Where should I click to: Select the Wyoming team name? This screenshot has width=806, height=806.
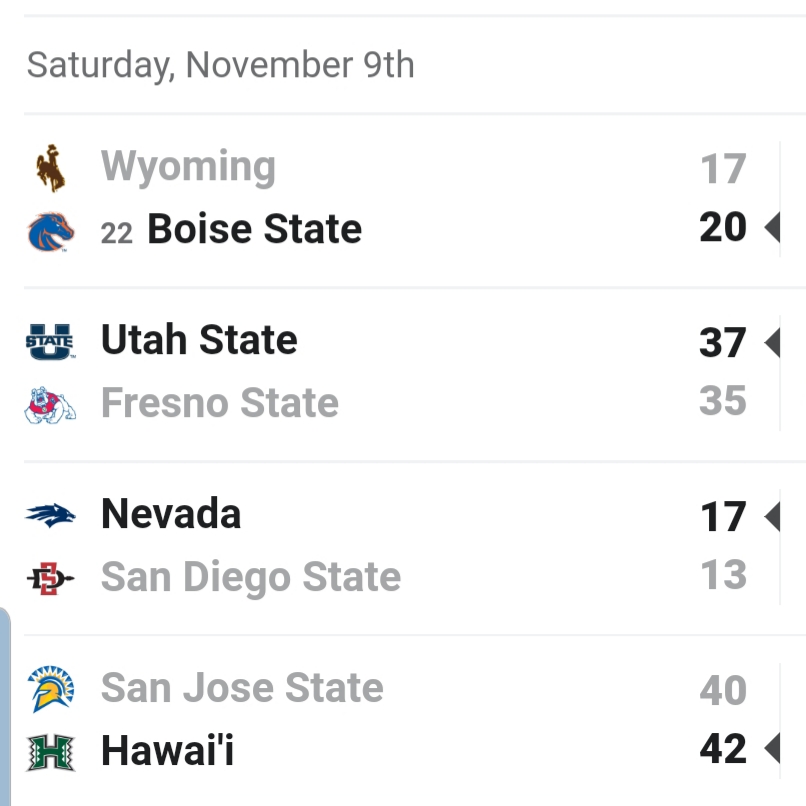[188, 167]
